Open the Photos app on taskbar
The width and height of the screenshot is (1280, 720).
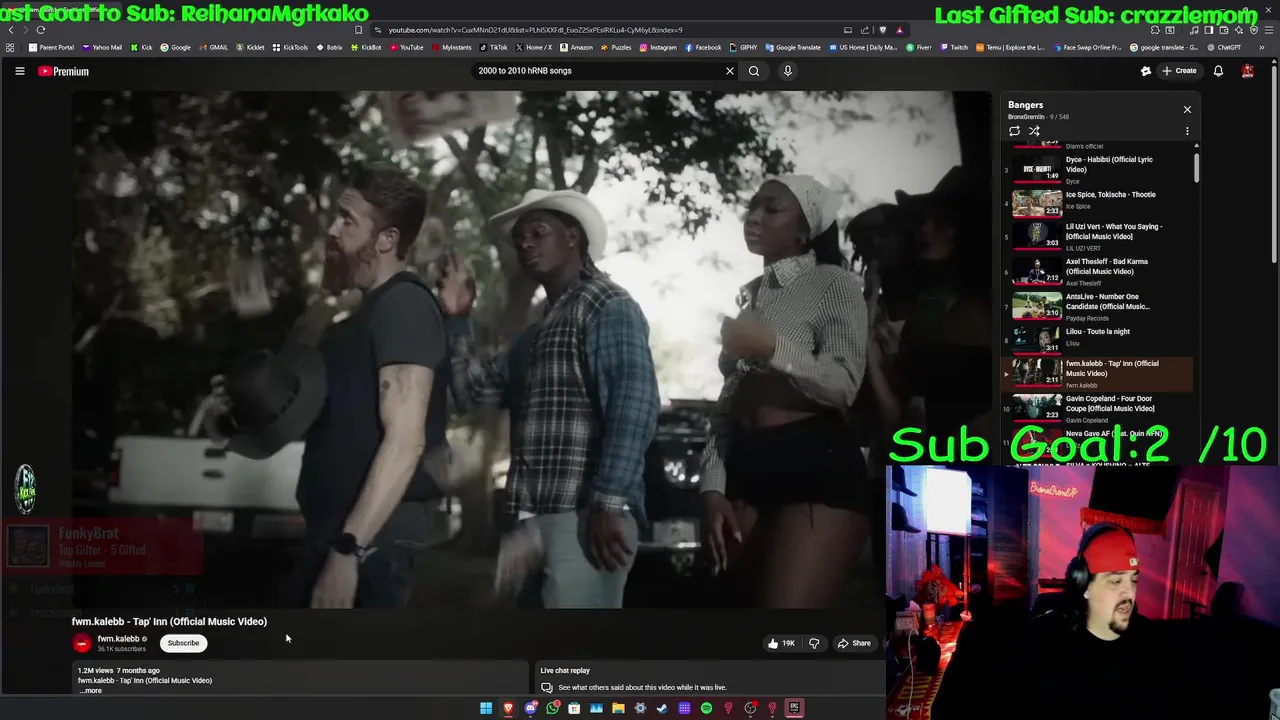pos(596,708)
